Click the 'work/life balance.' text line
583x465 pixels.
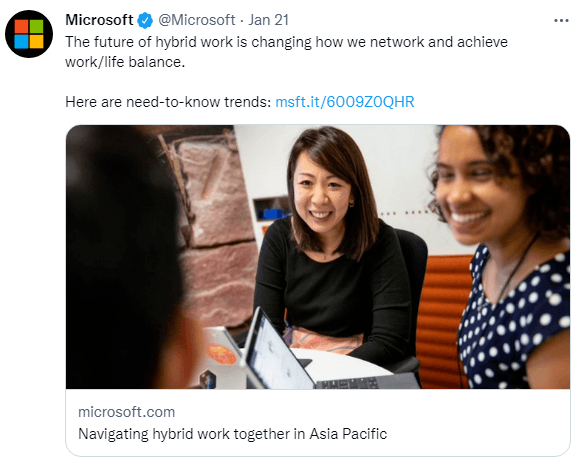[x=125, y=62]
